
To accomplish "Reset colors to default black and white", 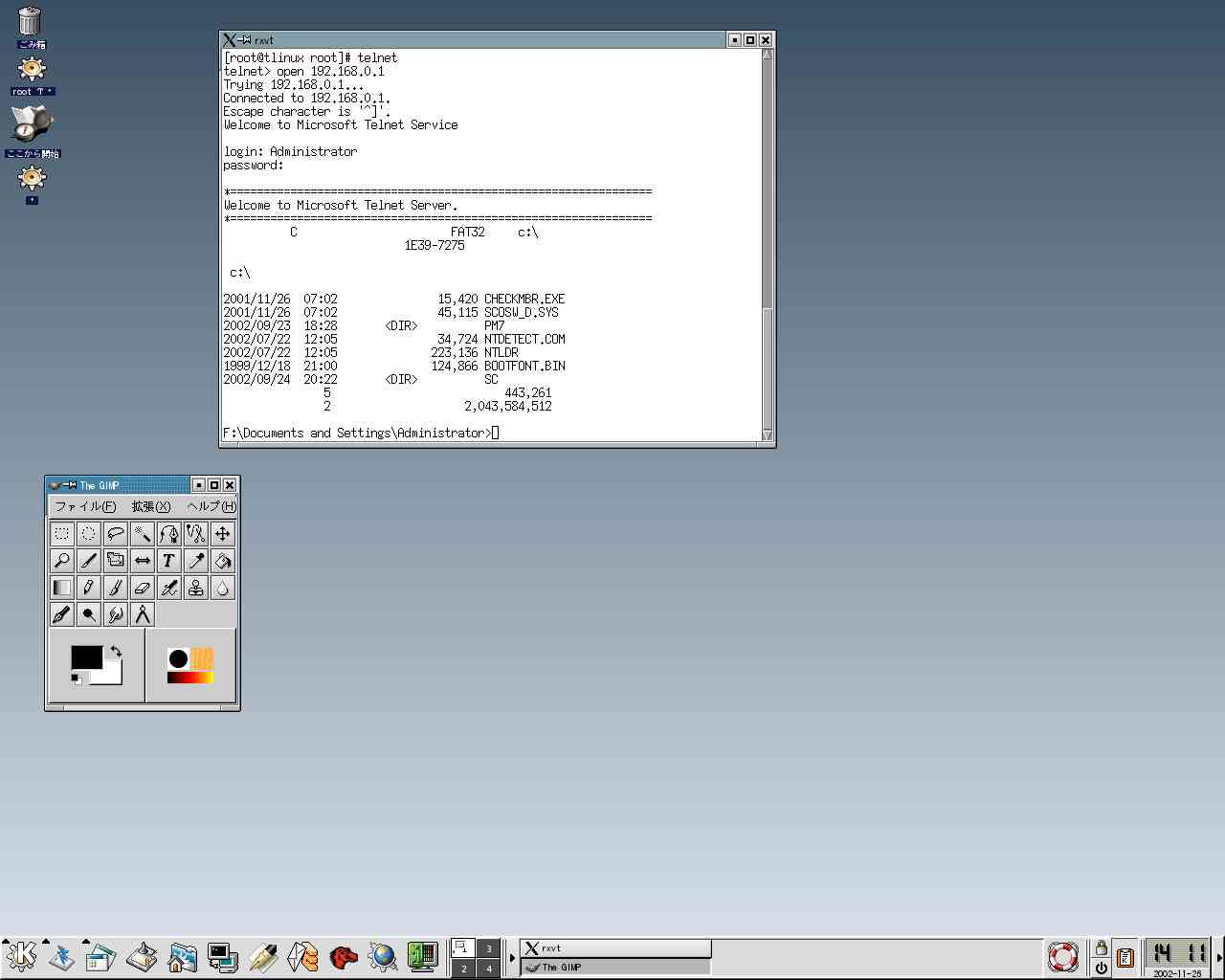I will [x=77, y=679].
